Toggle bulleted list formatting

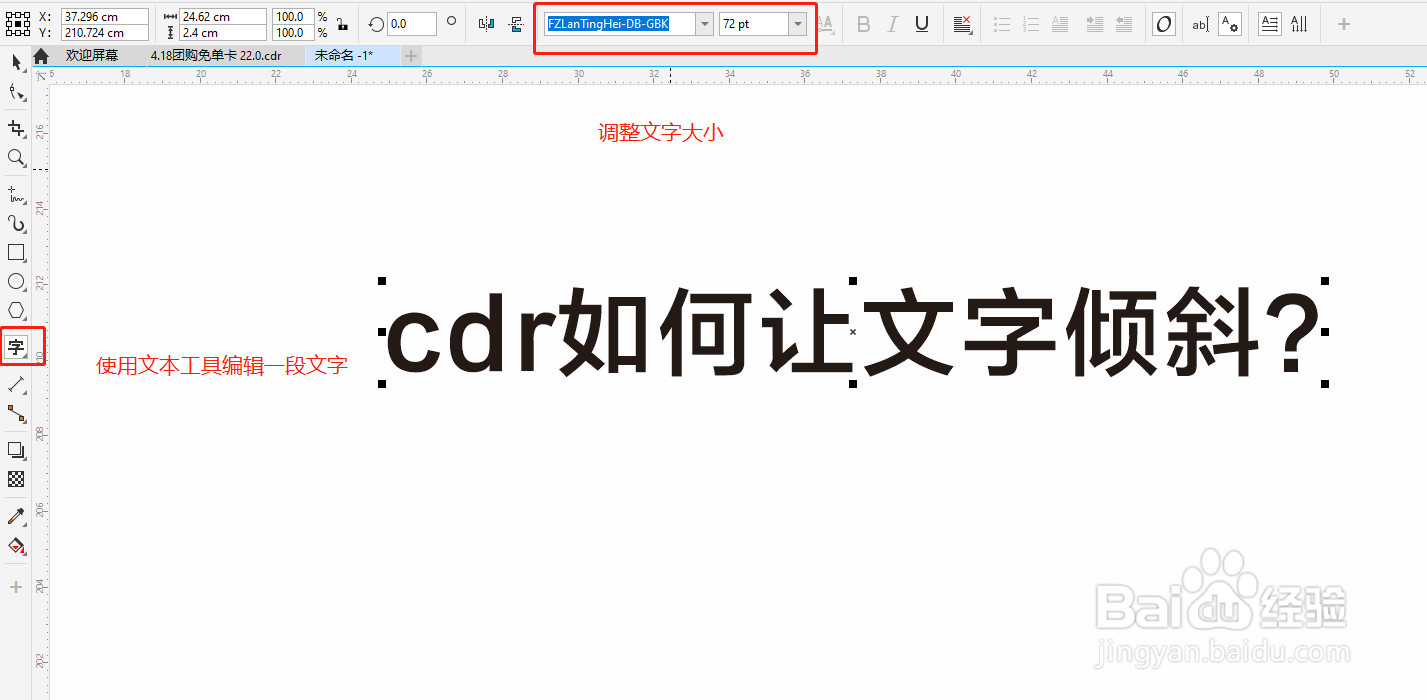(1002, 24)
